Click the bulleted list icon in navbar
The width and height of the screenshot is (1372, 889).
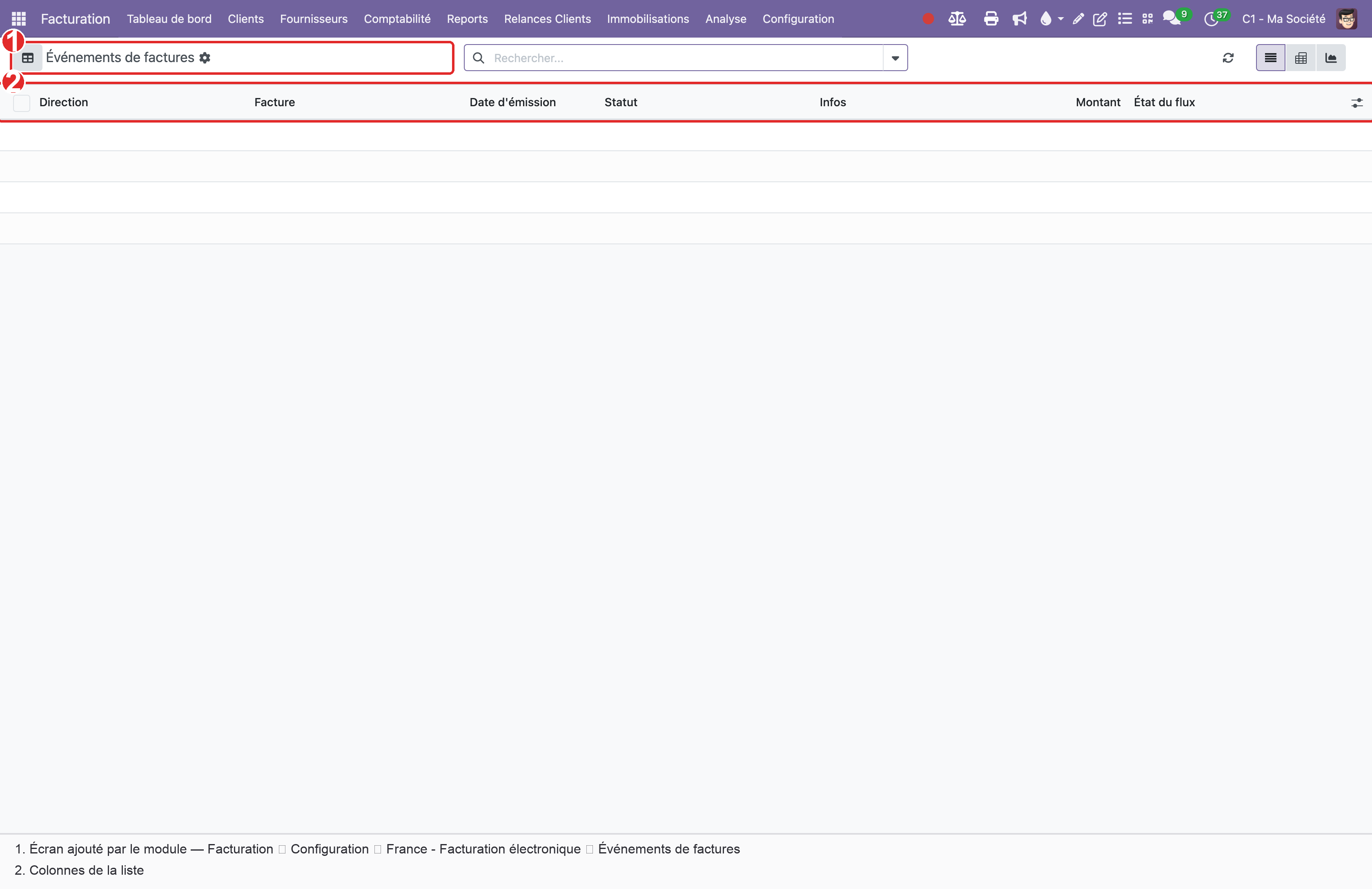[x=1125, y=19]
